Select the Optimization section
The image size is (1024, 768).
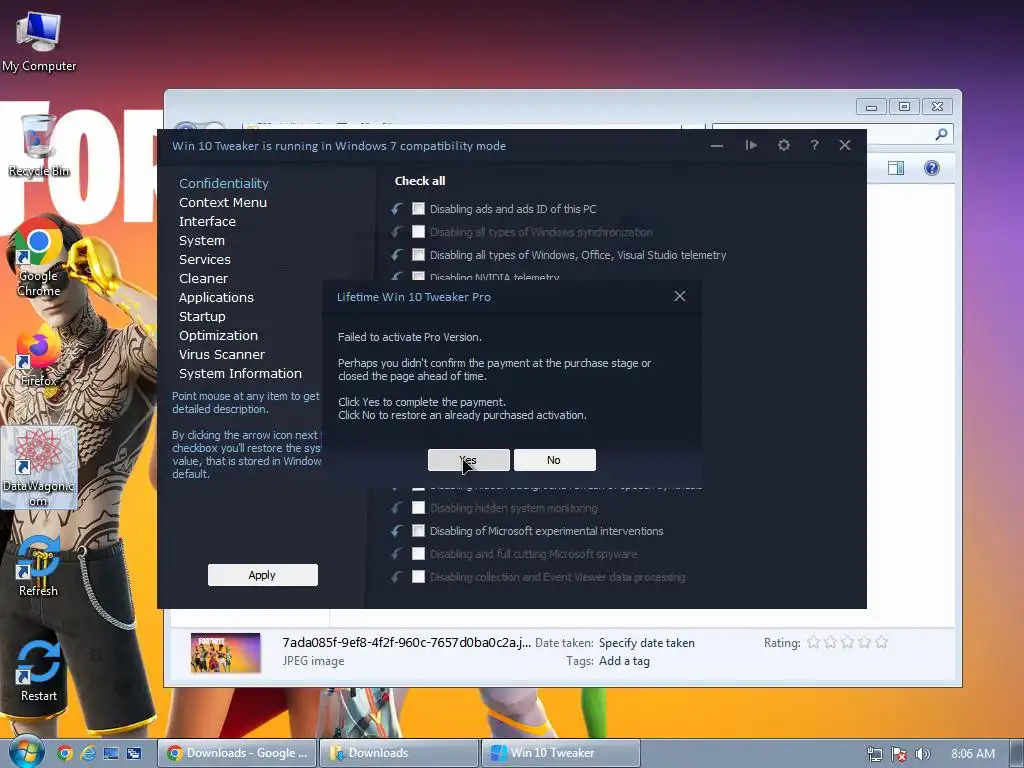coord(218,335)
